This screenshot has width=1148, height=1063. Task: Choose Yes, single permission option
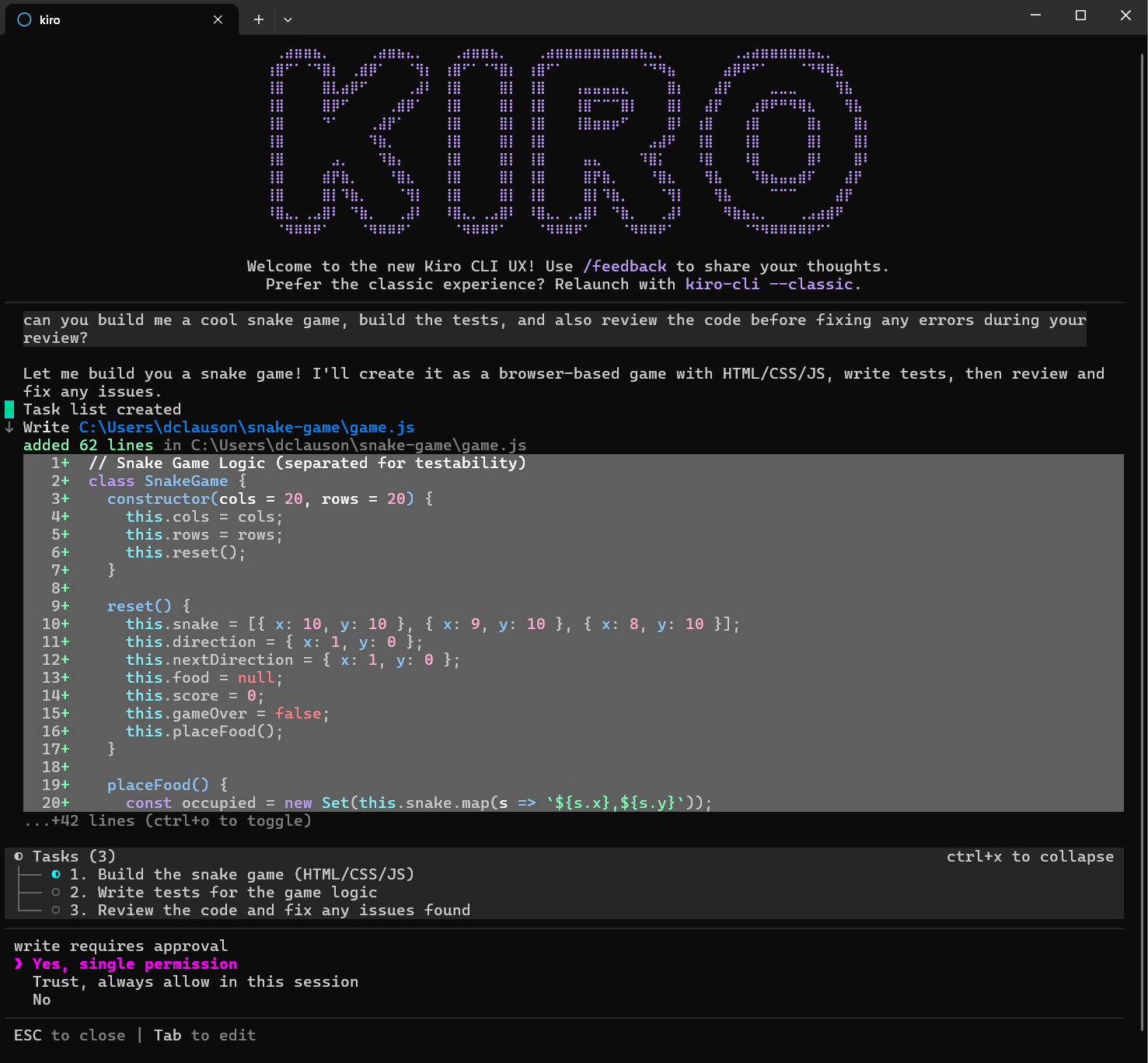134,963
